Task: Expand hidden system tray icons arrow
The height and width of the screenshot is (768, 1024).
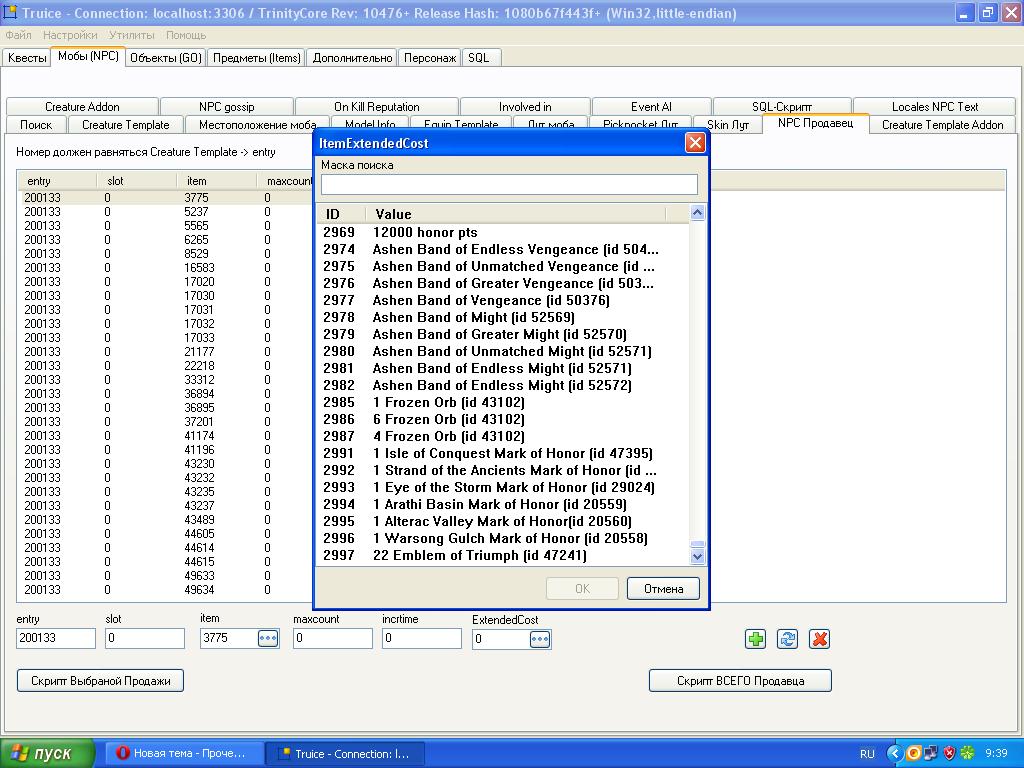Action: pos(895,753)
